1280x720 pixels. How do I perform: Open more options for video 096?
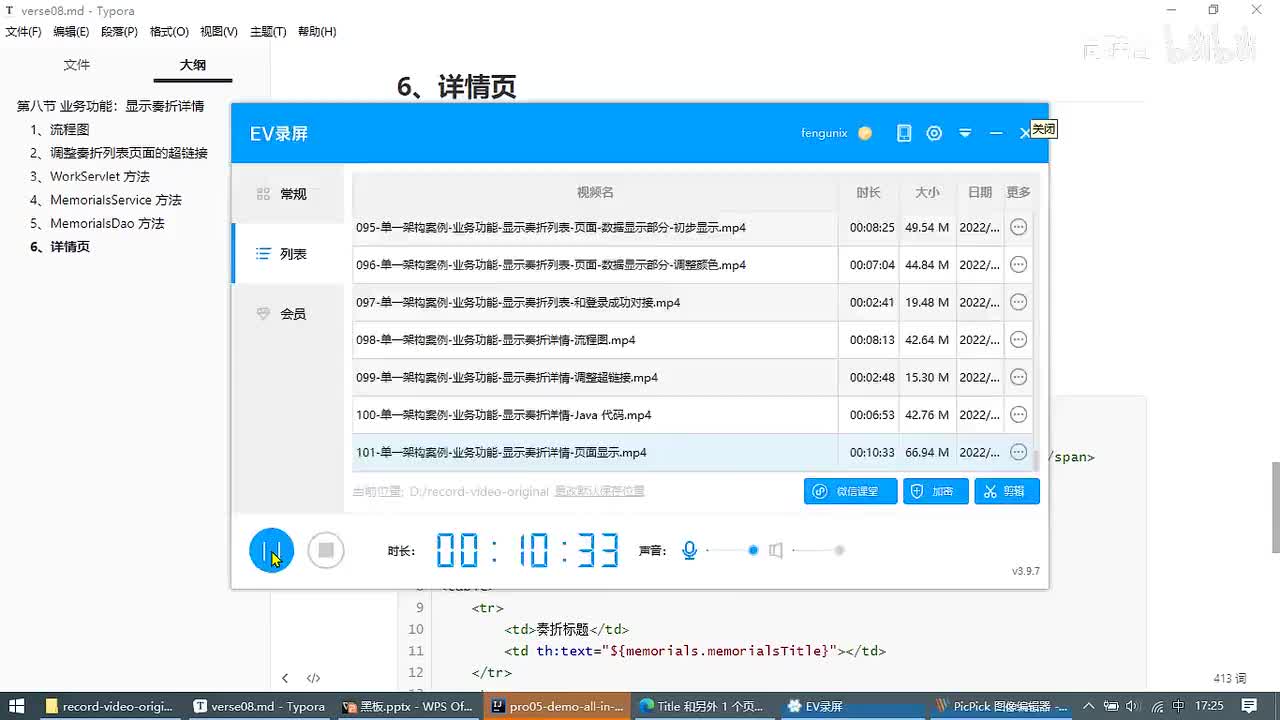coord(1018,265)
